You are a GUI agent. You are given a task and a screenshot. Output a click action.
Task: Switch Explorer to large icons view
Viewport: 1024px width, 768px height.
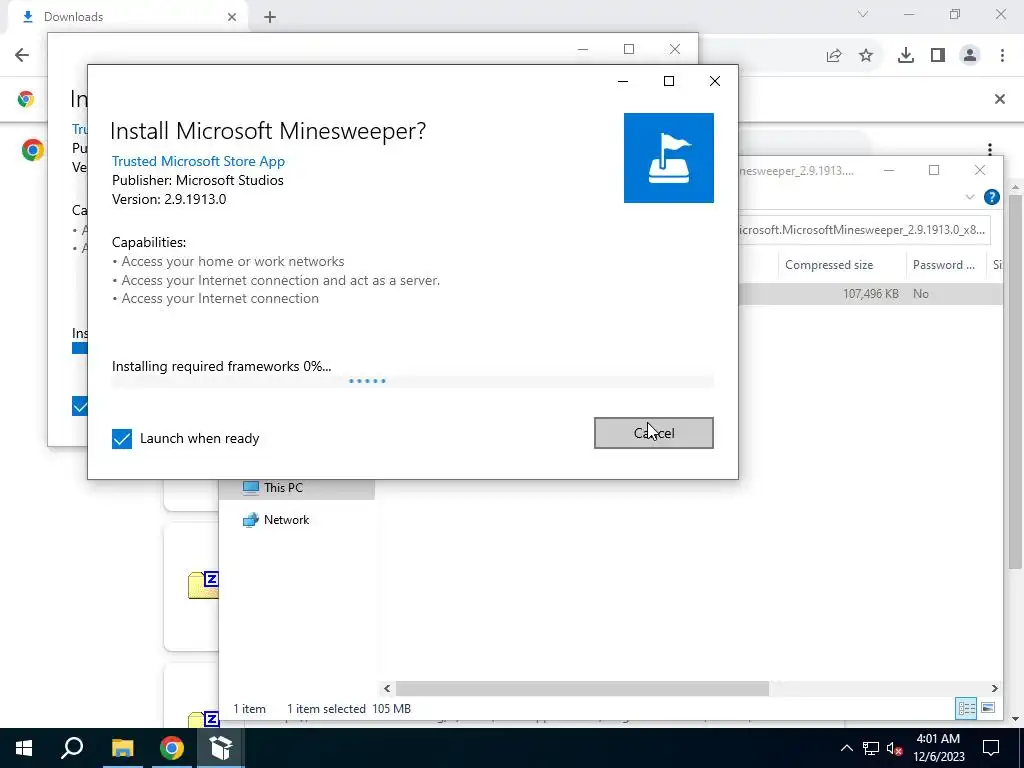pyautogui.click(x=988, y=709)
